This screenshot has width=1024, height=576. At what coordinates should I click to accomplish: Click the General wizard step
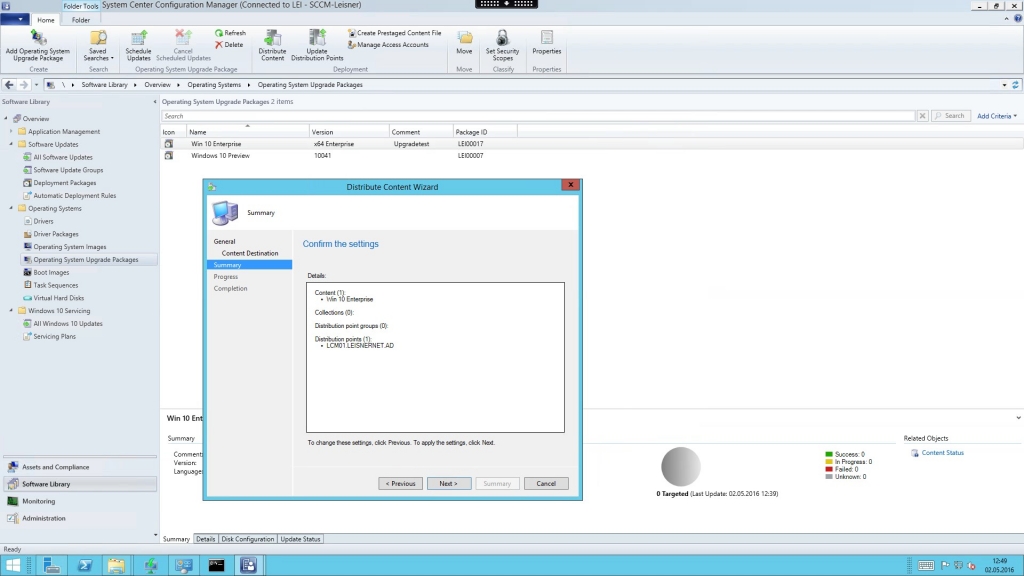tap(224, 242)
